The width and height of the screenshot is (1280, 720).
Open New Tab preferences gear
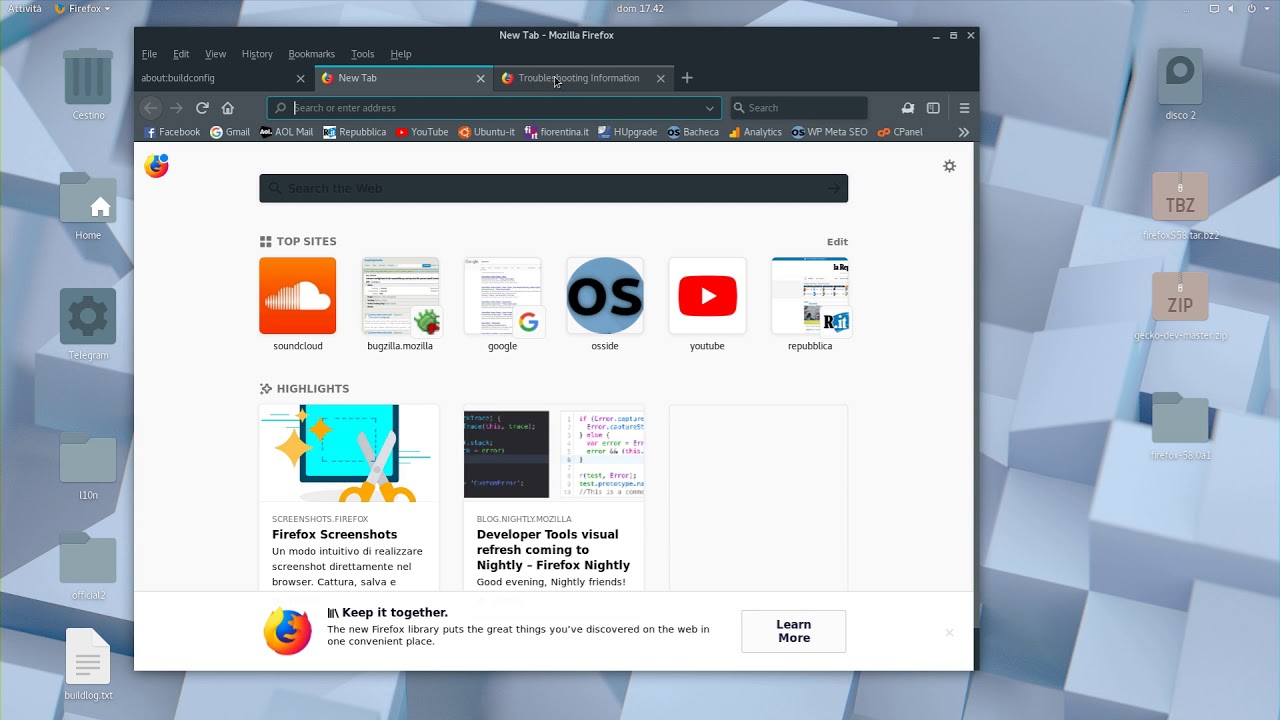click(x=950, y=166)
